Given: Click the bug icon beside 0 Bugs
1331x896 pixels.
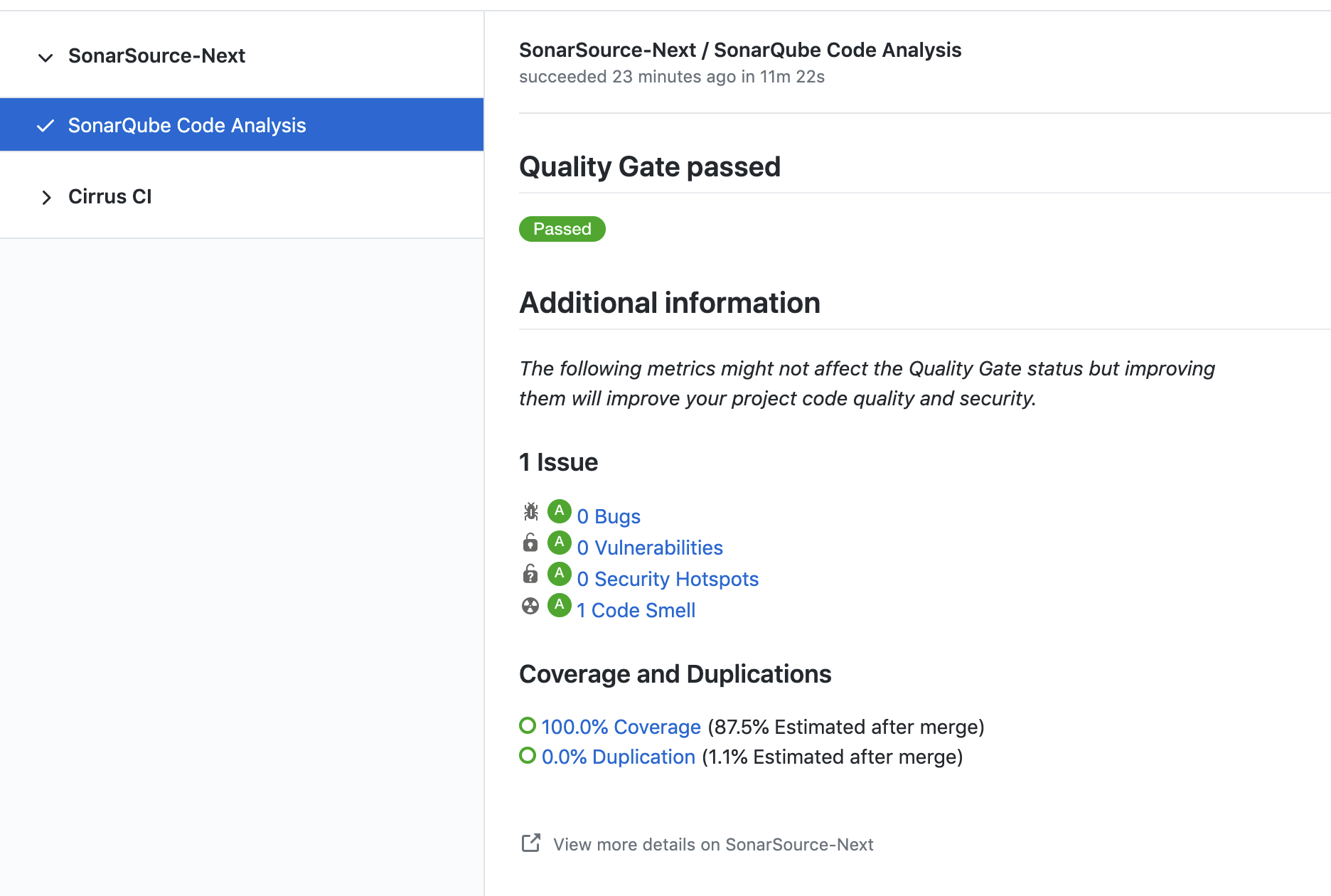Looking at the screenshot, I should pos(530,511).
